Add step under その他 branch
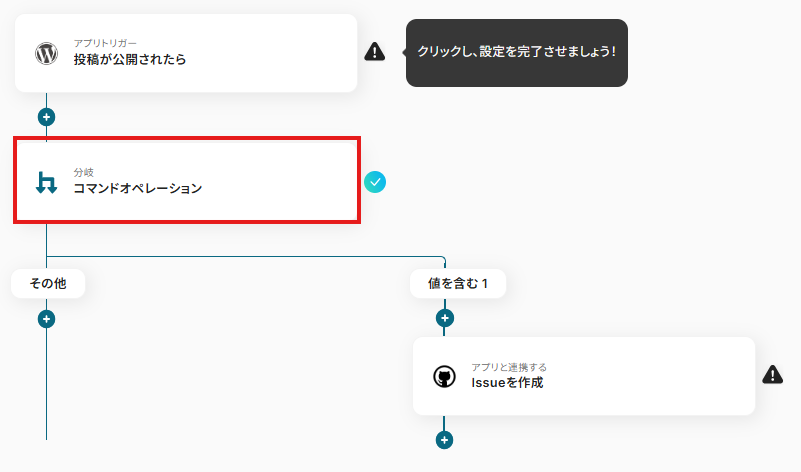This screenshot has height=472, width=801. (x=46, y=319)
